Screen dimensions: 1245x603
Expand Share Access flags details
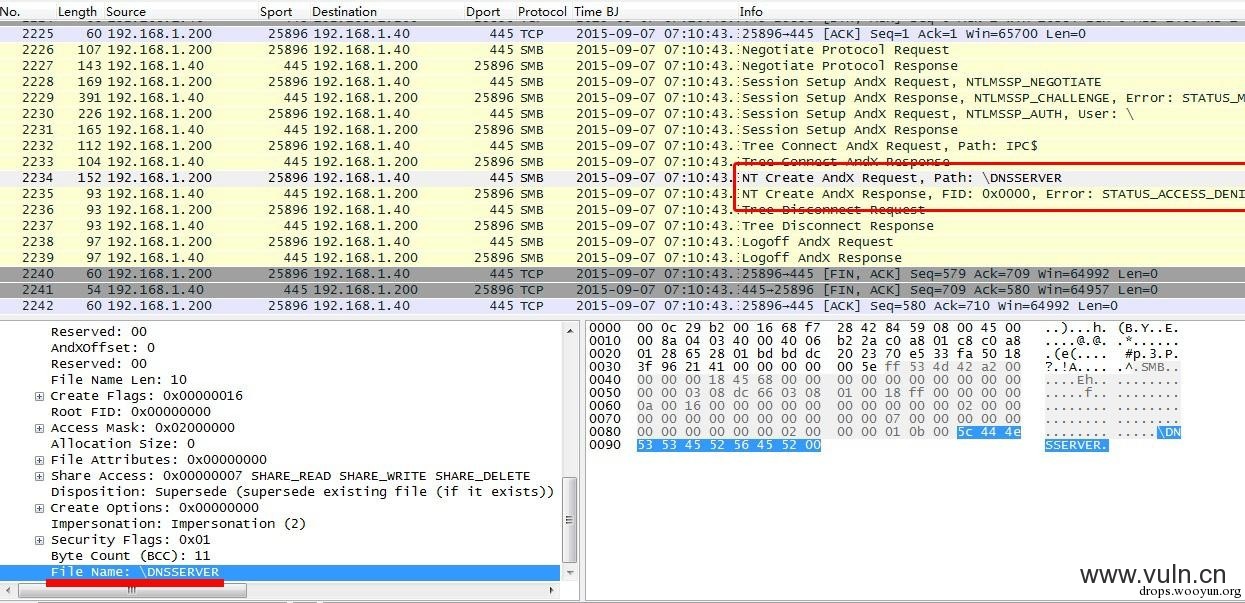click(40, 476)
